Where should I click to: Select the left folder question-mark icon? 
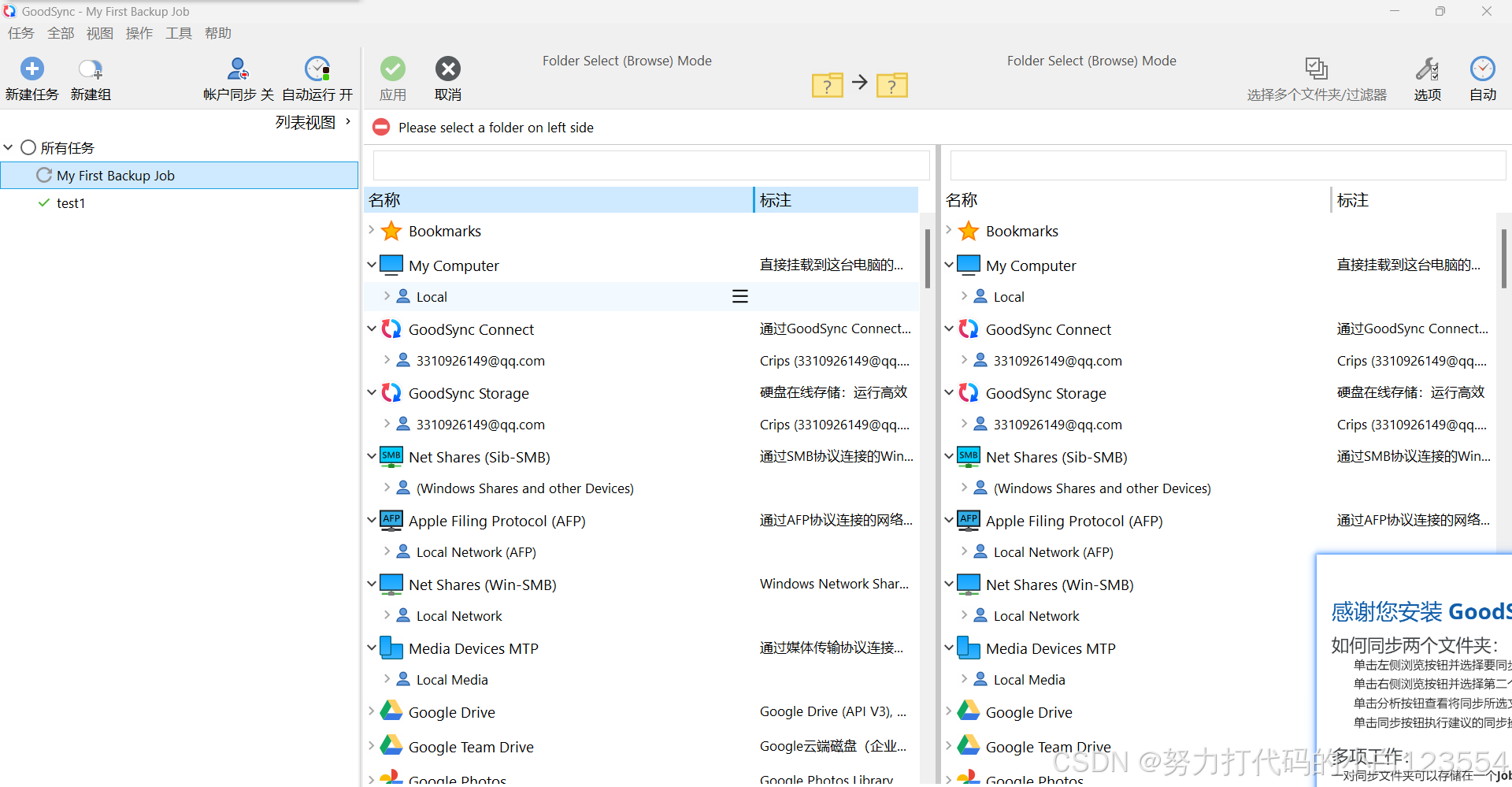point(827,84)
